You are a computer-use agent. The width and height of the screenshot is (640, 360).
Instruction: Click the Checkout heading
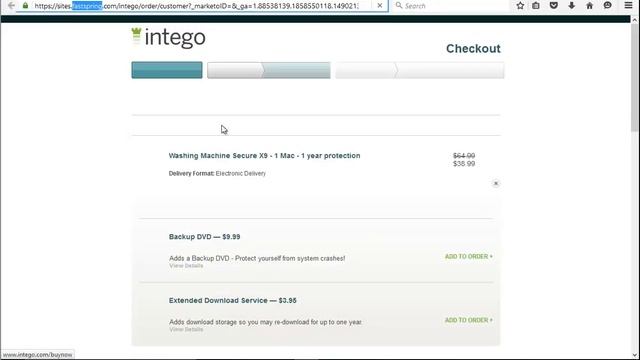pos(473,49)
